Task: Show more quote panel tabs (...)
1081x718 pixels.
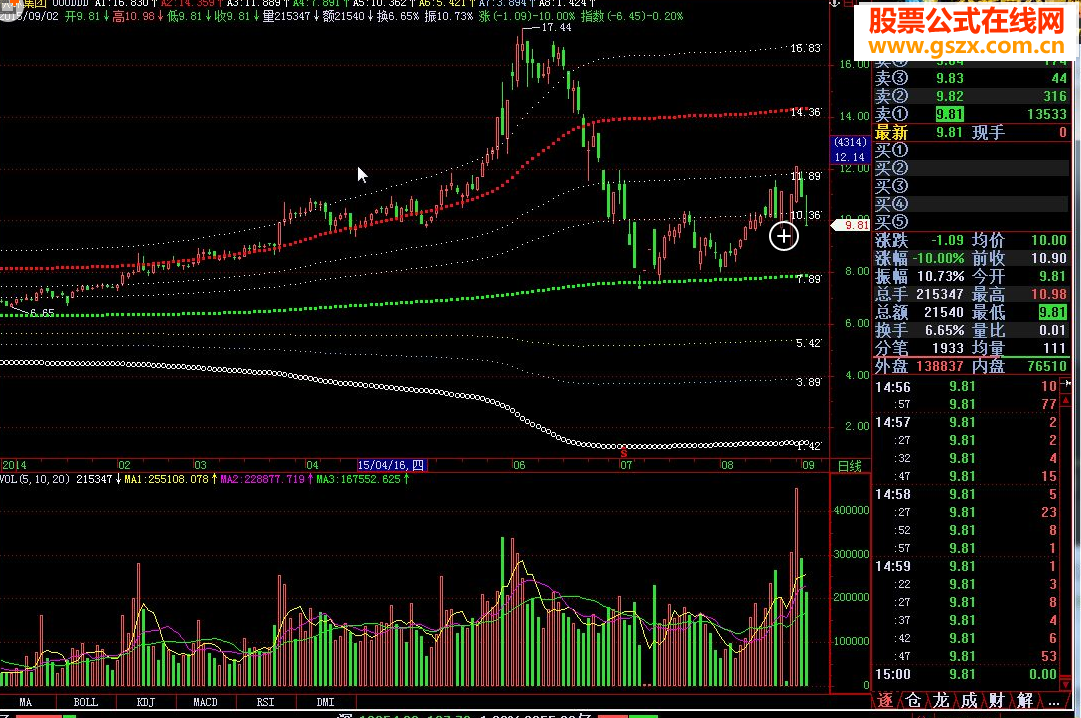Action: [x=1053, y=701]
